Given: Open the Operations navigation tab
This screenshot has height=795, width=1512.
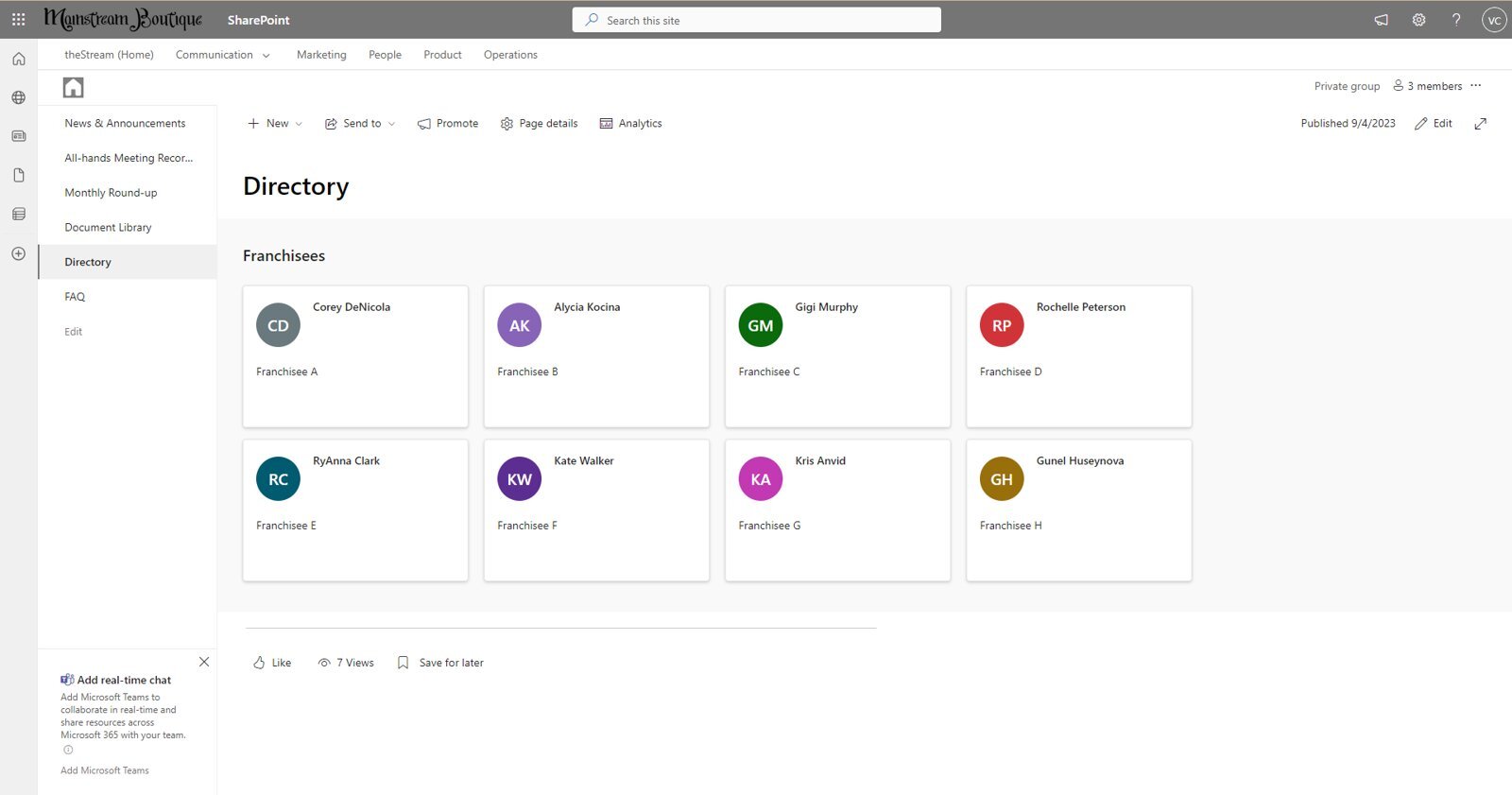Looking at the screenshot, I should [x=510, y=55].
